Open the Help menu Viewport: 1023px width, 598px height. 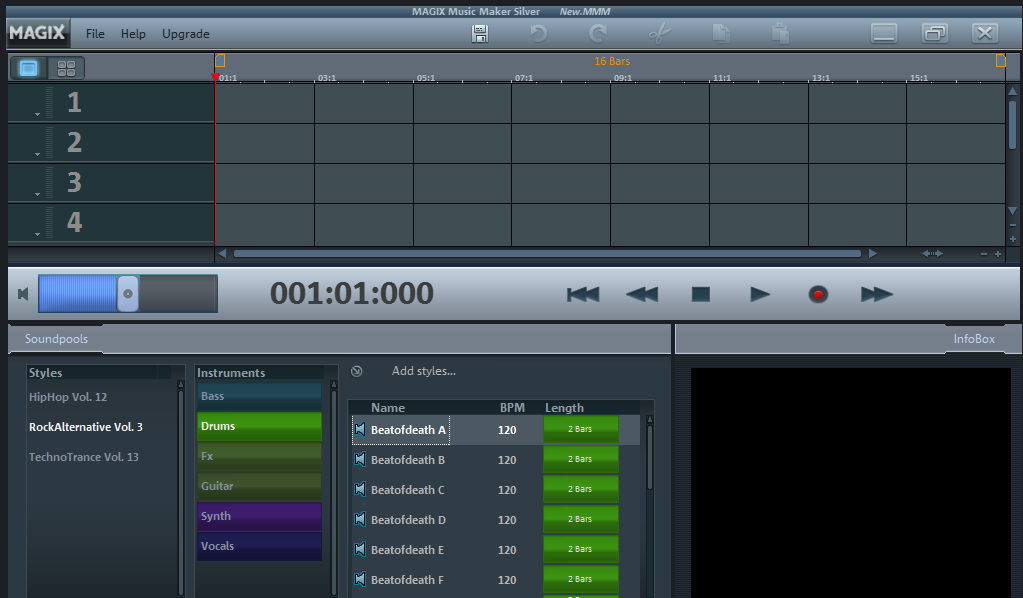tap(133, 34)
